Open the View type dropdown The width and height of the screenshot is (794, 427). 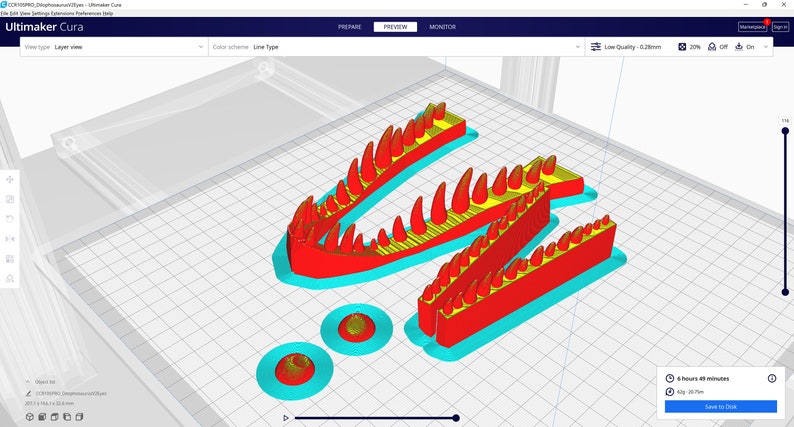114,47
